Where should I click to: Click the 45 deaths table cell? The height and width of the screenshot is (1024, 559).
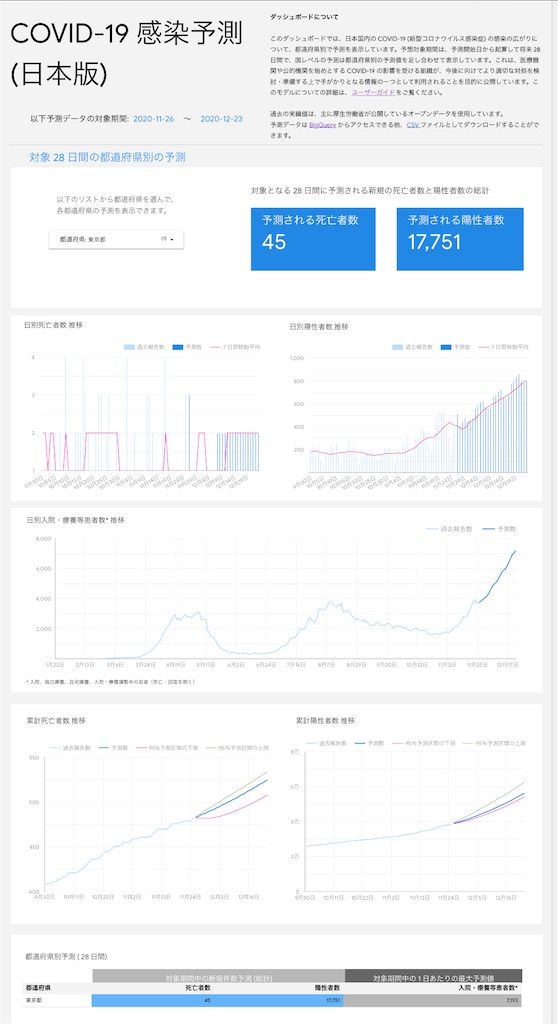(x=208, y=1000)
